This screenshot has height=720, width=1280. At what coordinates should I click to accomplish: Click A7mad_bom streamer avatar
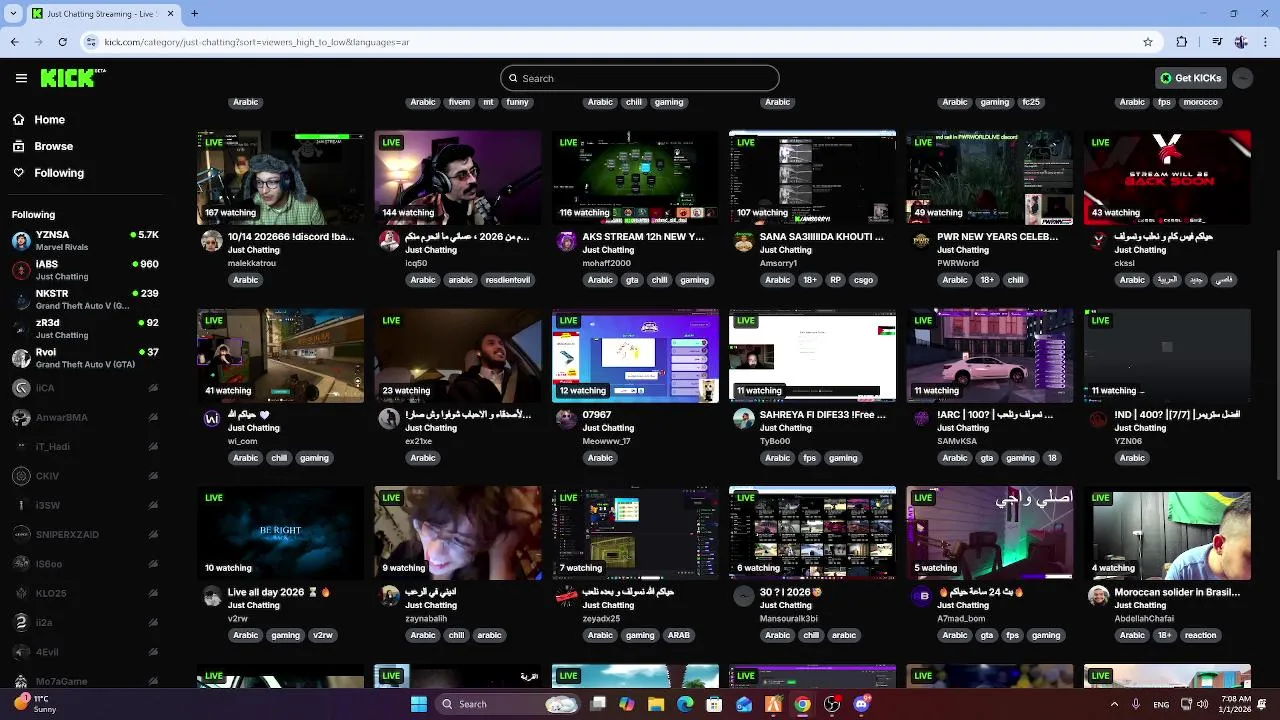coord(921,595)
